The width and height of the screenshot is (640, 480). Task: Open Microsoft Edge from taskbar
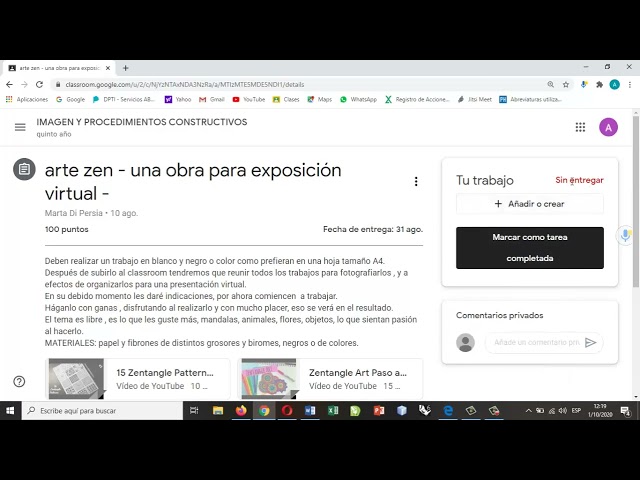click(x=448, y=411)
